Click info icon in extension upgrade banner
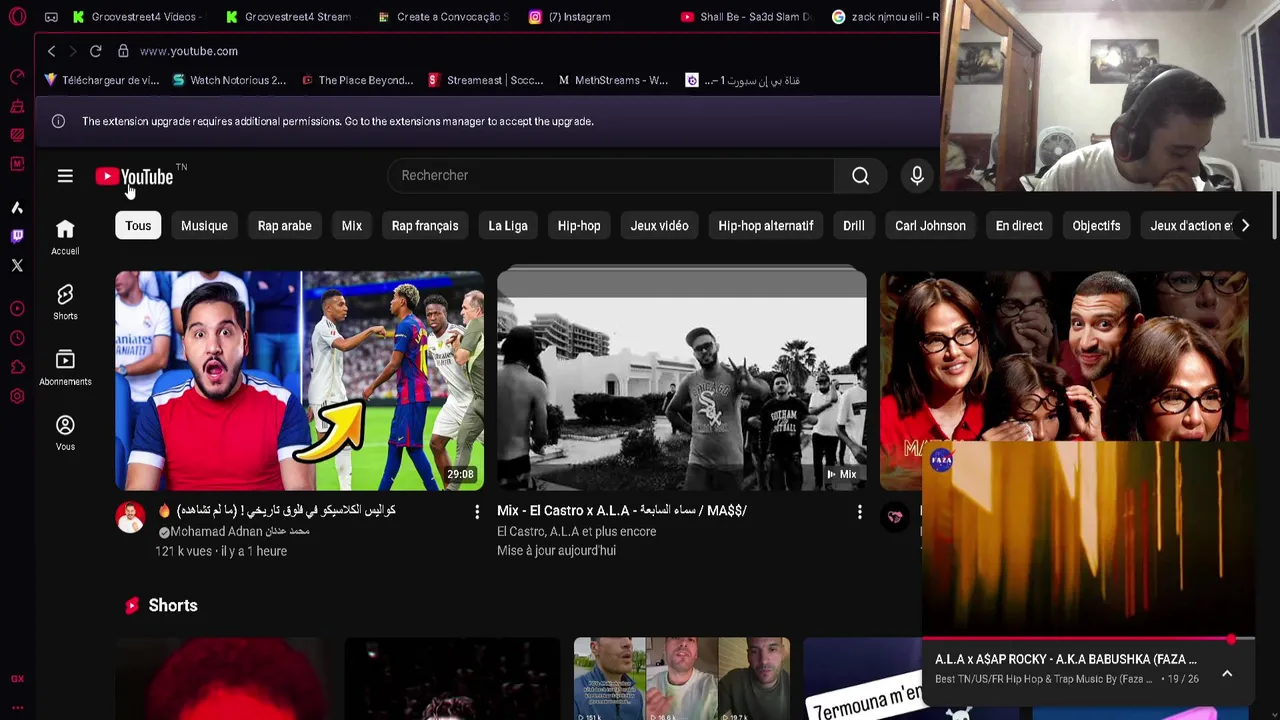Image resolution: width=1280 pixels, height=720 pixels. click(58, 121)
